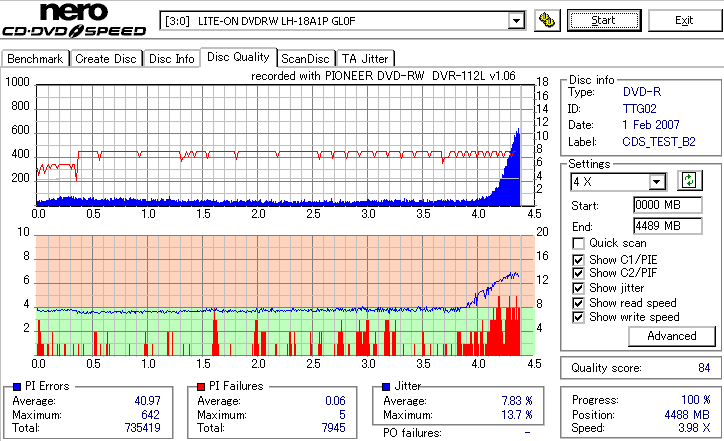This screenshot has height=441, width=724.
Task: Click PI Errors Total value 735419
Action: tap(143, 428)
